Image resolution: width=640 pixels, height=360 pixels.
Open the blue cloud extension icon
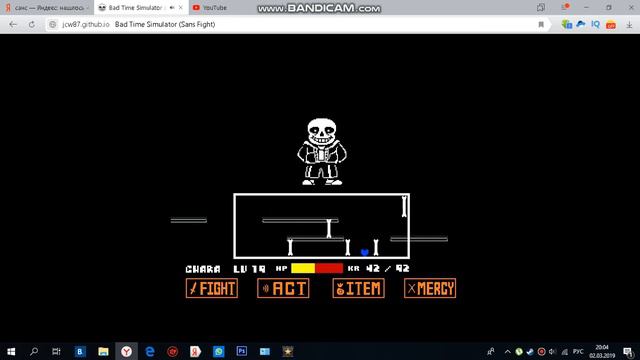(x=580, y=24)
